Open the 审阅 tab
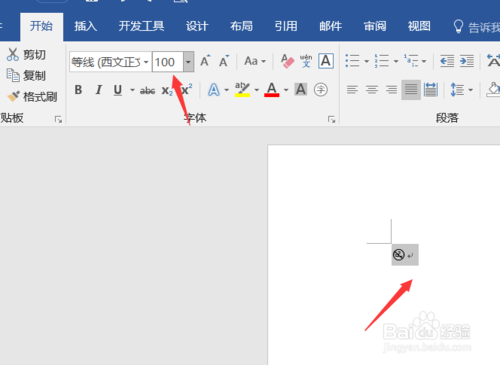Screen dimensions: 500x365 375,26
